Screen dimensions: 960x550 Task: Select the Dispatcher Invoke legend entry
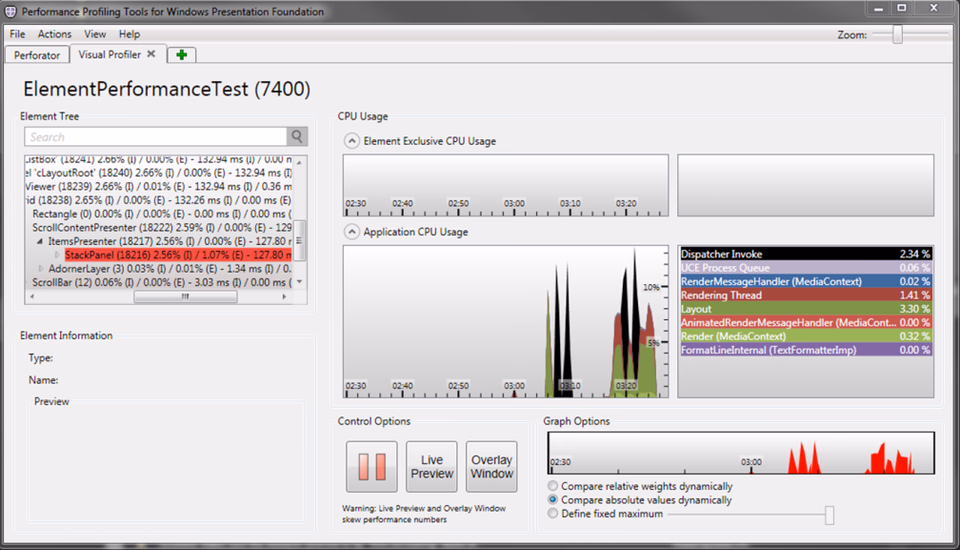pos(806,254)
